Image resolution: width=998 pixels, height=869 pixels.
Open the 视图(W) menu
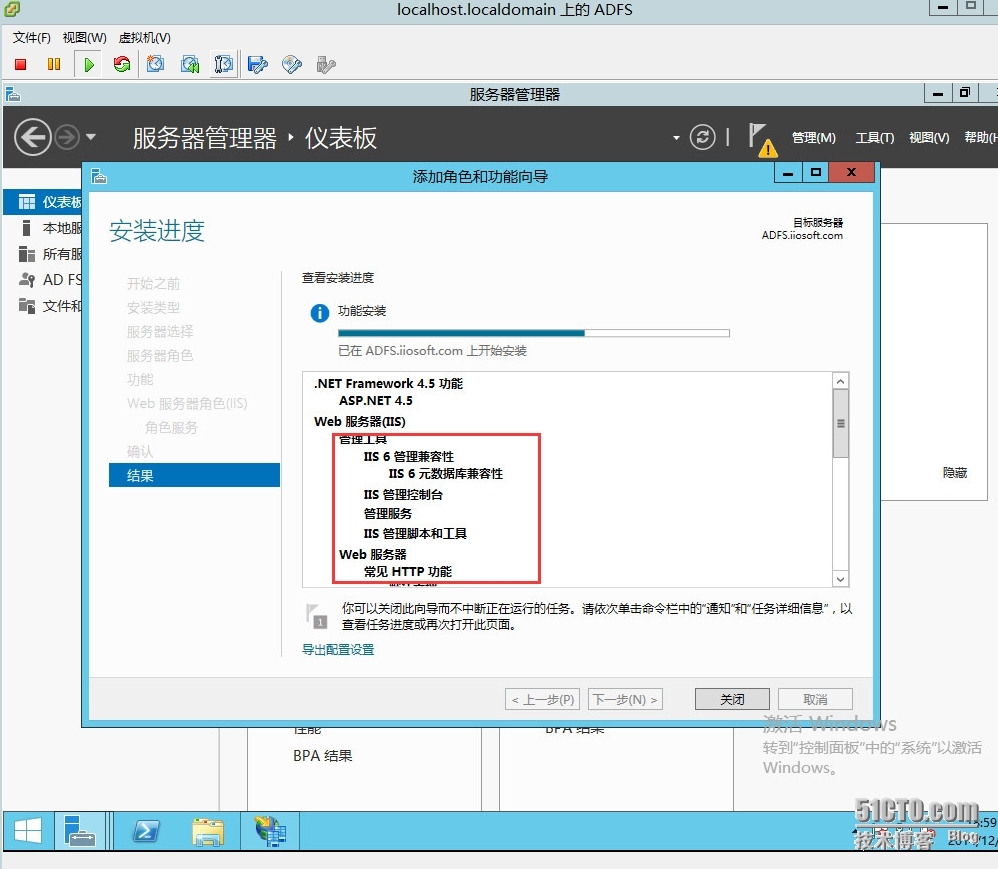pyautogui.click(x=85, y=38)
